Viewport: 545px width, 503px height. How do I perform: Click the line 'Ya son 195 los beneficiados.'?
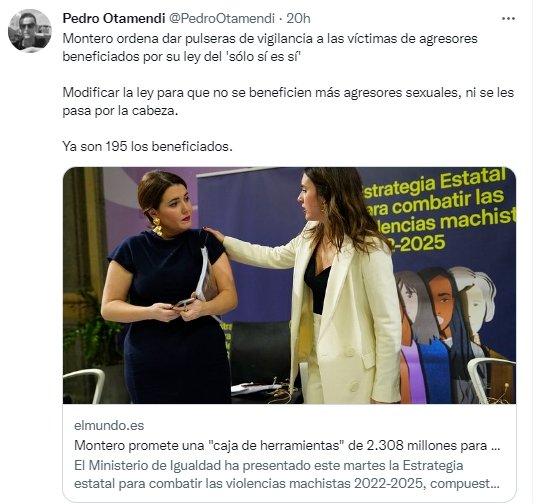point(147,146)
